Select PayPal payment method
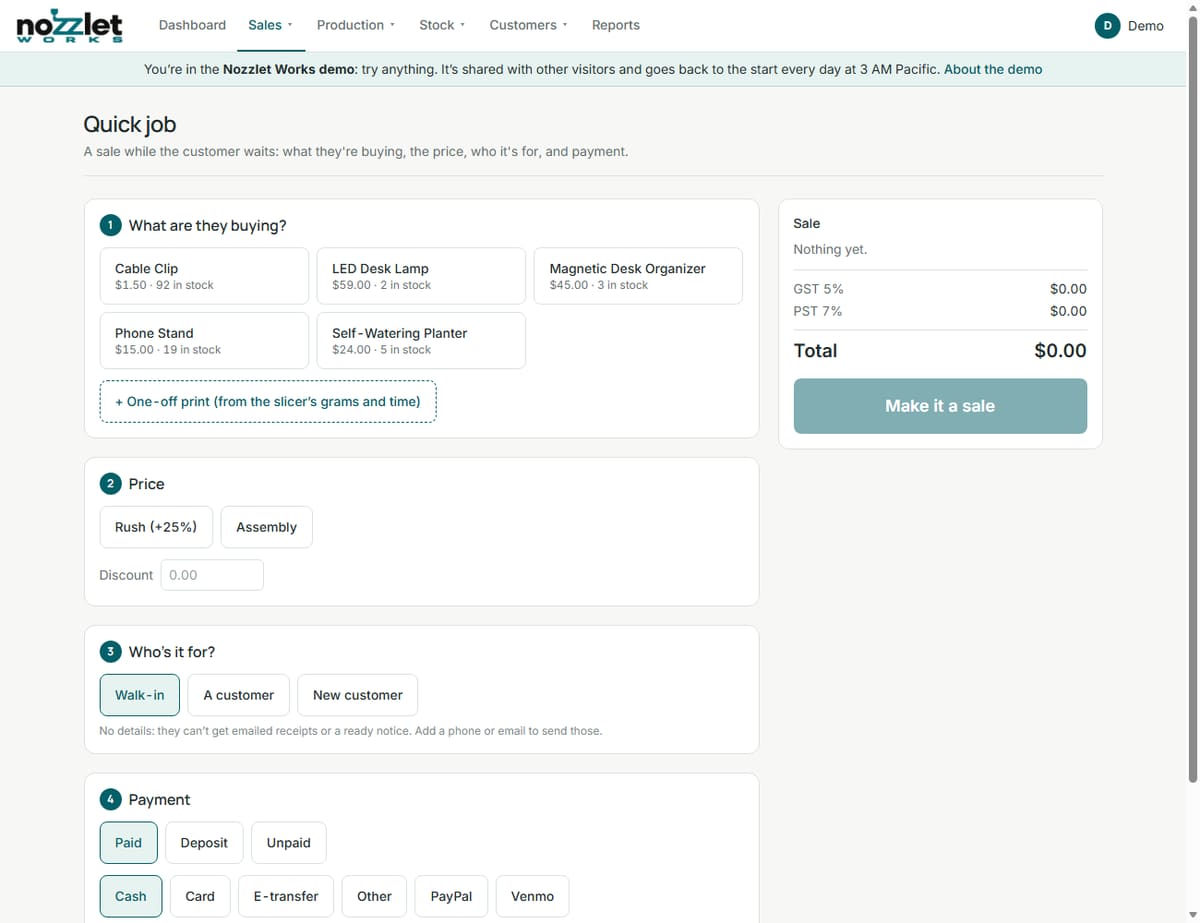Viewport: 1200px width, 923px height. [x=452, y=896]
